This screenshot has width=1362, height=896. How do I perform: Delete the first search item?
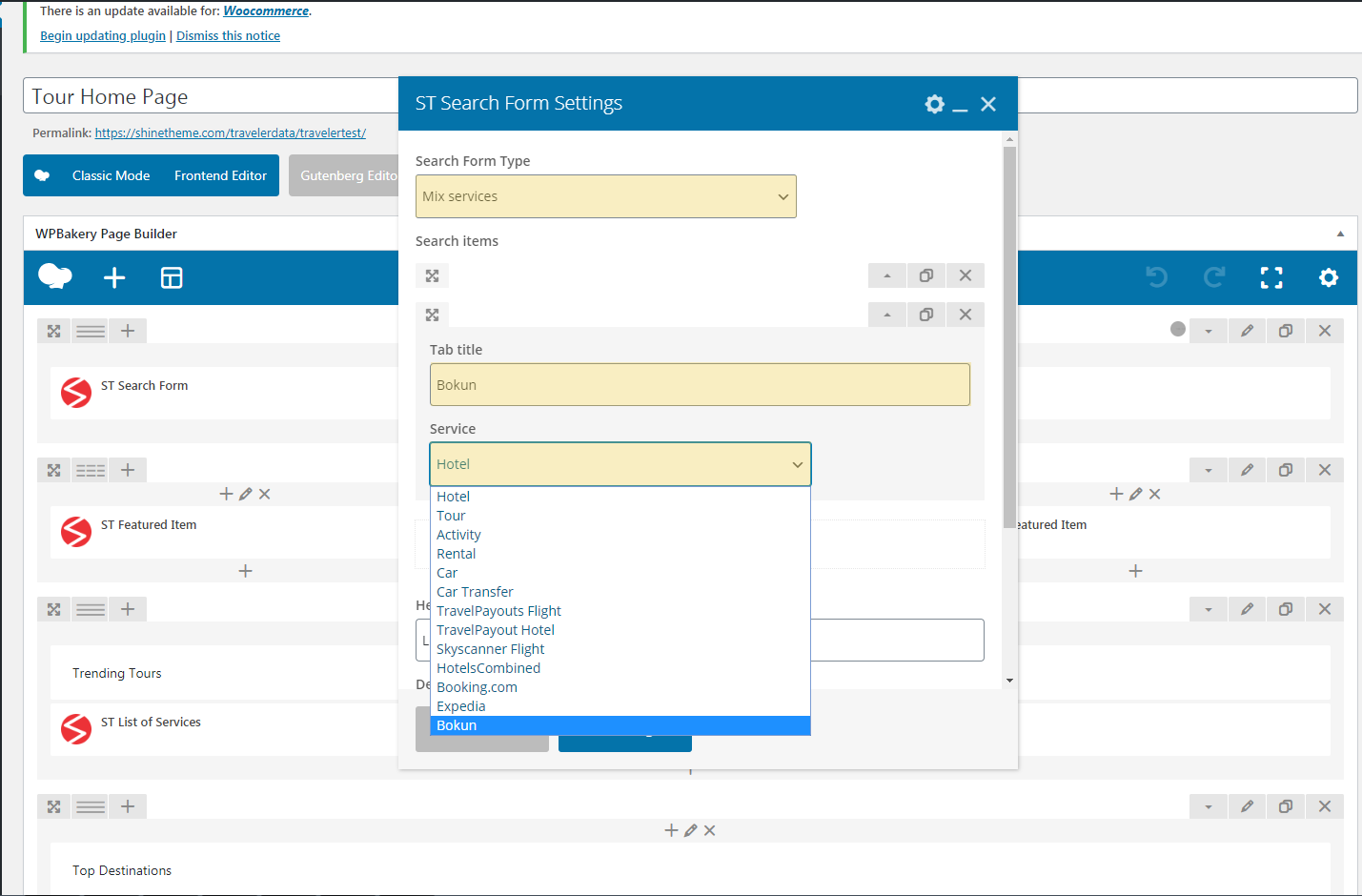[x=966, y=275]
